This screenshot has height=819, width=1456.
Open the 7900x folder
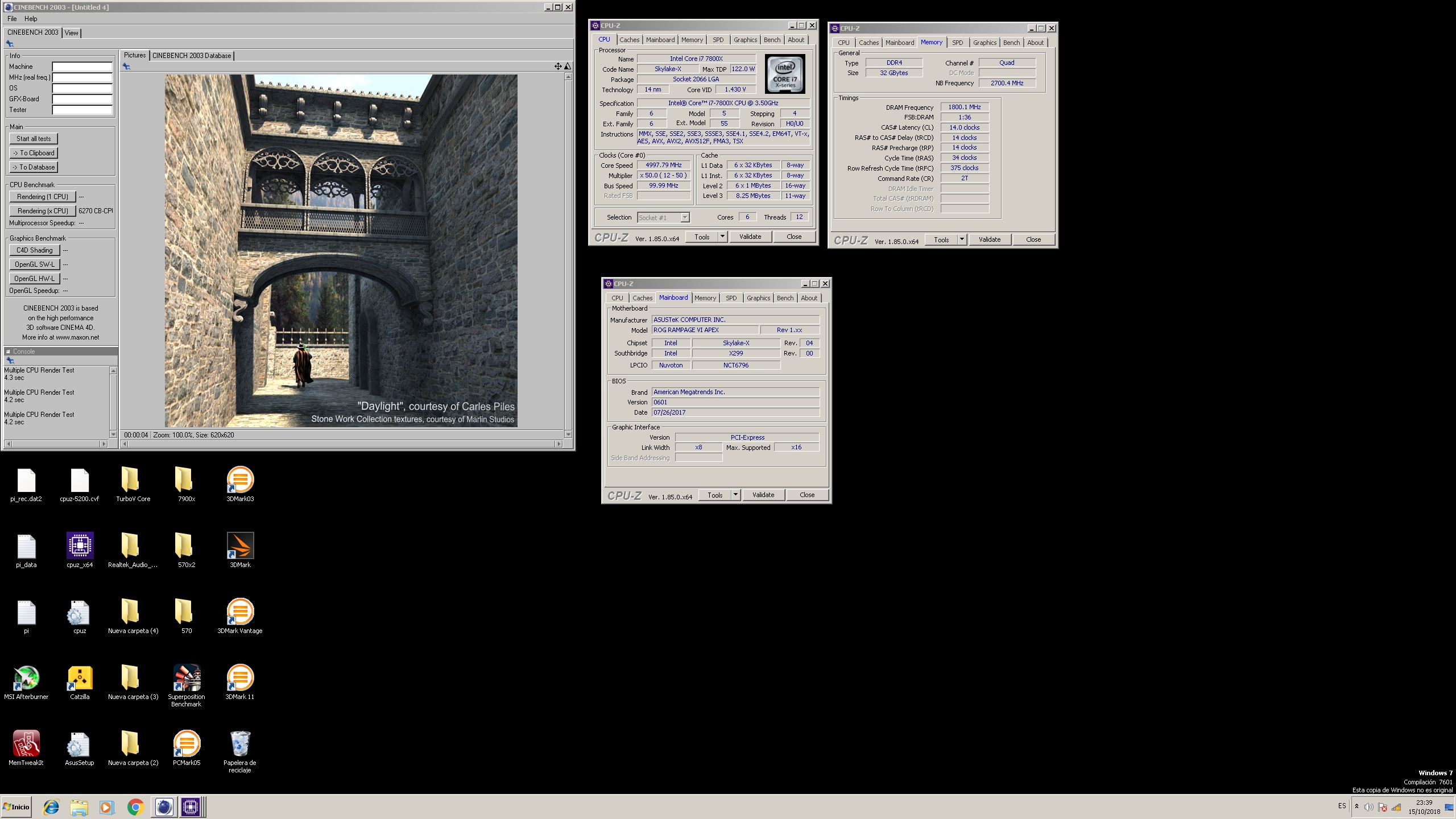pos(187,484)
